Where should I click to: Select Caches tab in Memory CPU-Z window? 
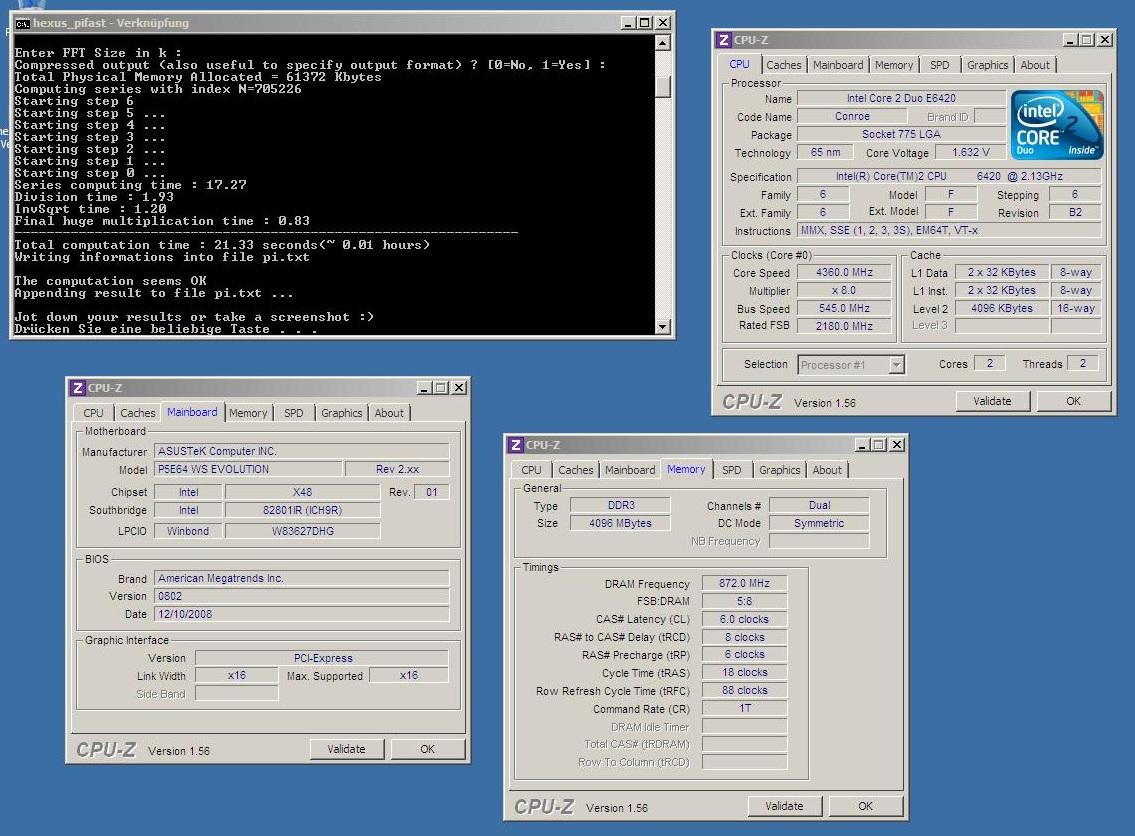(x=575, y=470)
